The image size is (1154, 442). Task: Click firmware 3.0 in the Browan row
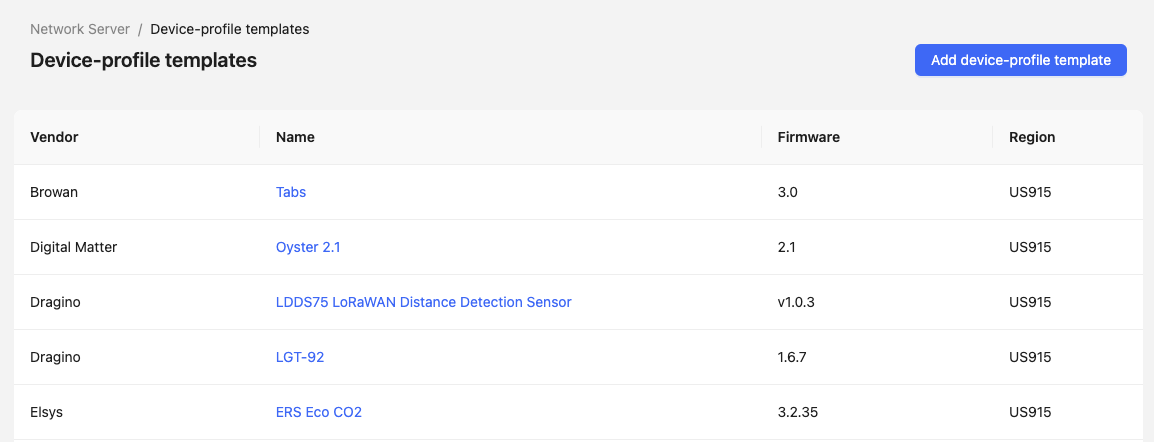coord(788,192)
